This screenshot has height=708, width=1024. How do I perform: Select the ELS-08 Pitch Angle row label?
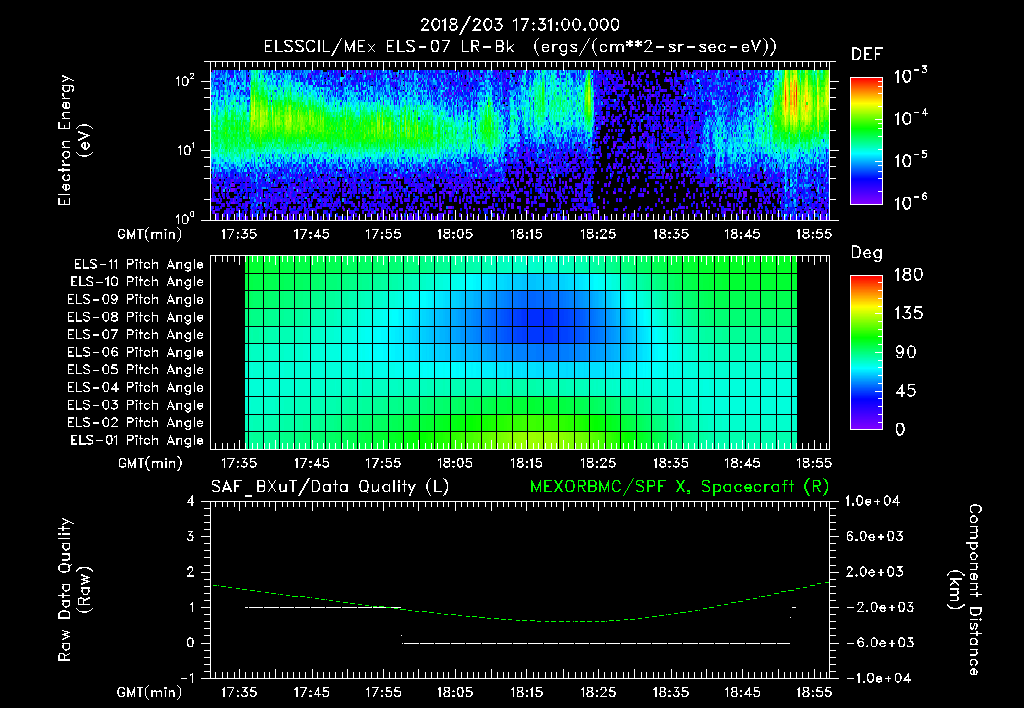[136, 317]
